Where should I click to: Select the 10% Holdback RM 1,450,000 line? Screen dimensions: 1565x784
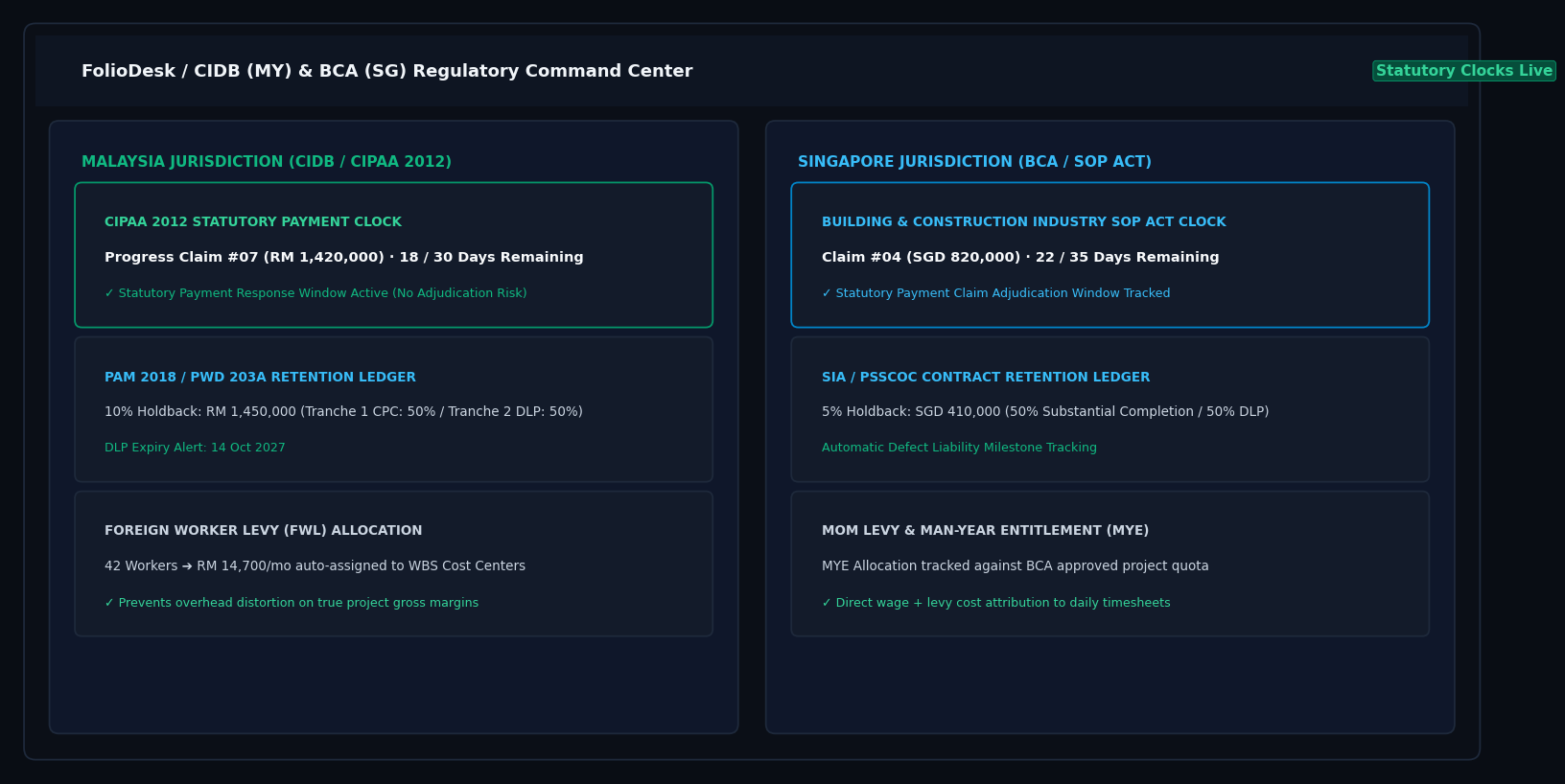tap(343, 412)
